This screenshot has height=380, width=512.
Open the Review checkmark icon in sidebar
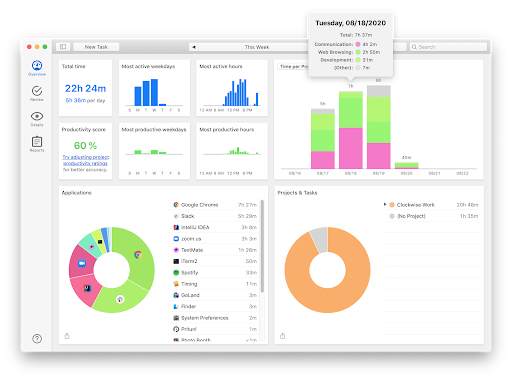coord(37,94)
